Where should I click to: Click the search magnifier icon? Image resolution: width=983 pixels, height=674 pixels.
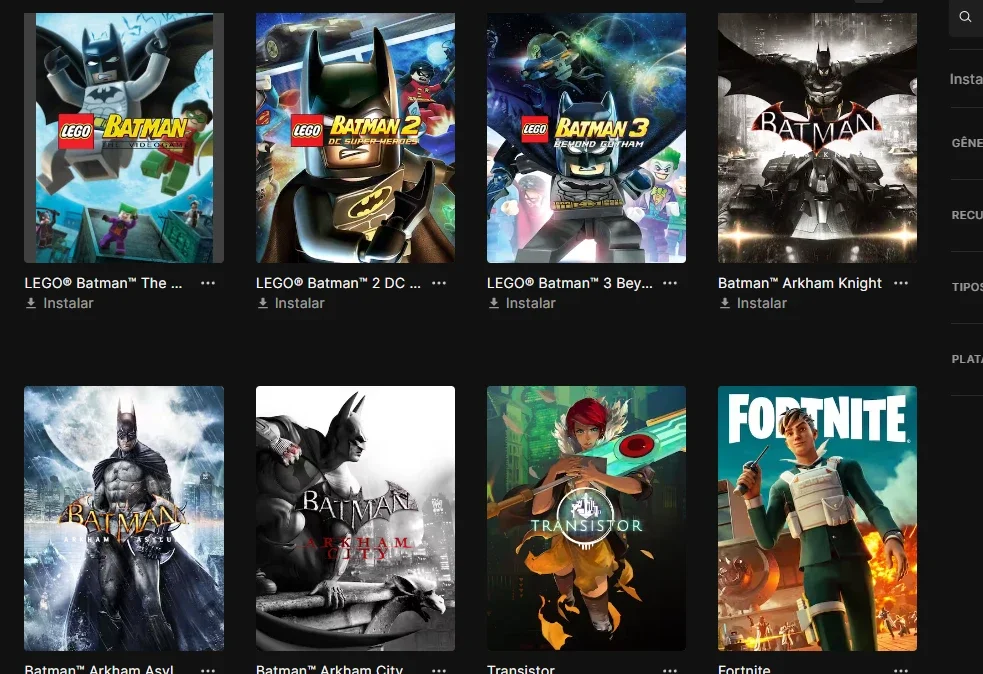tap(965, 17)
